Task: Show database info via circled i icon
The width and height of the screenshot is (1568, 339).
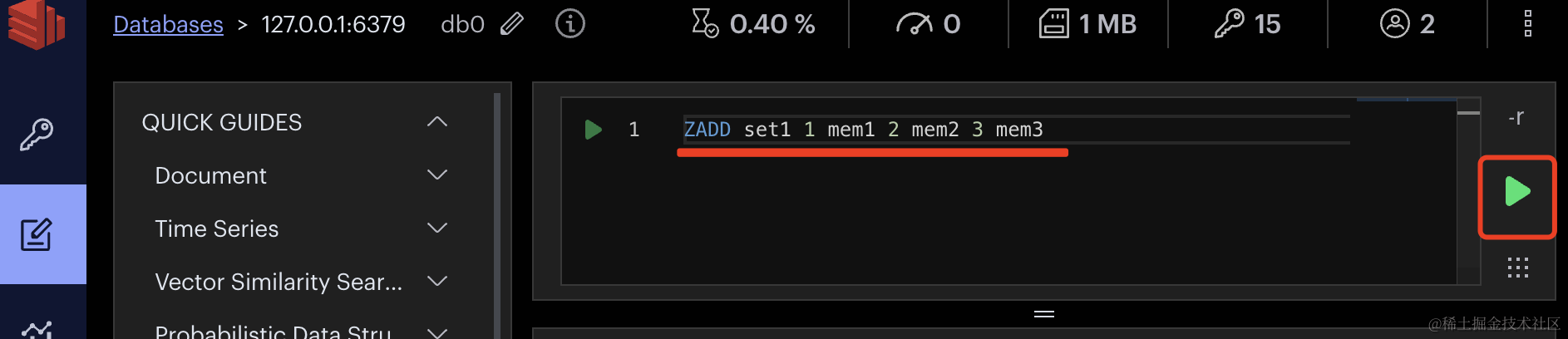Action: point(570,24)
